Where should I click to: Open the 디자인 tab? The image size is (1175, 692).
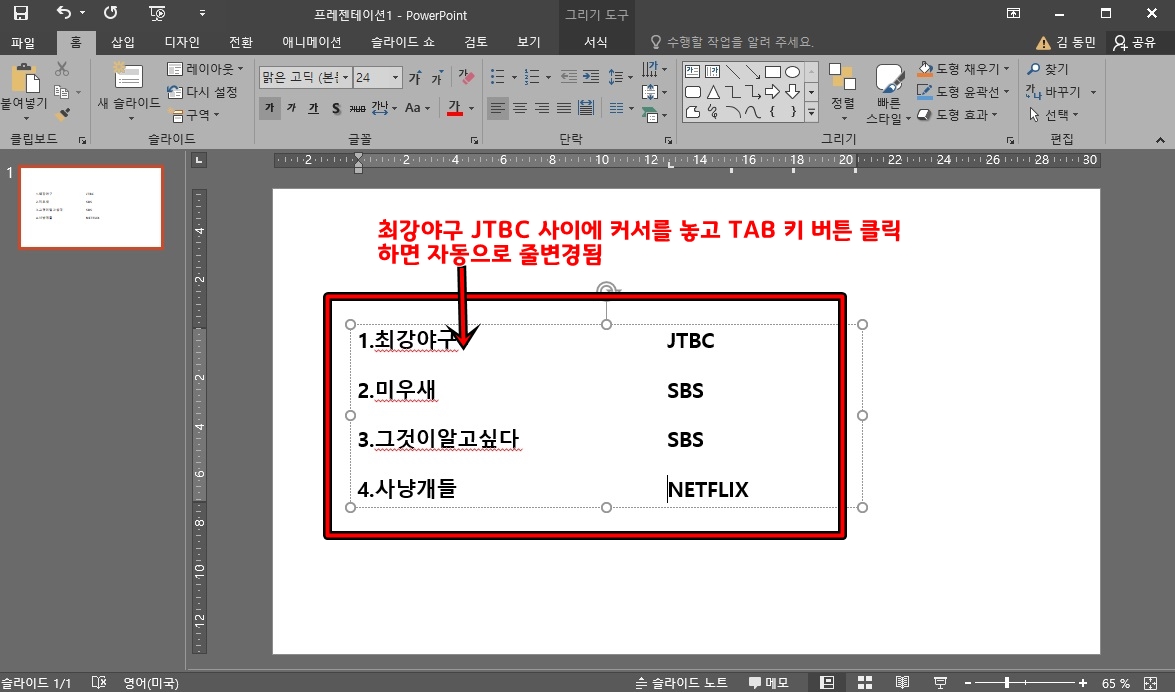[x=182, y=43]
